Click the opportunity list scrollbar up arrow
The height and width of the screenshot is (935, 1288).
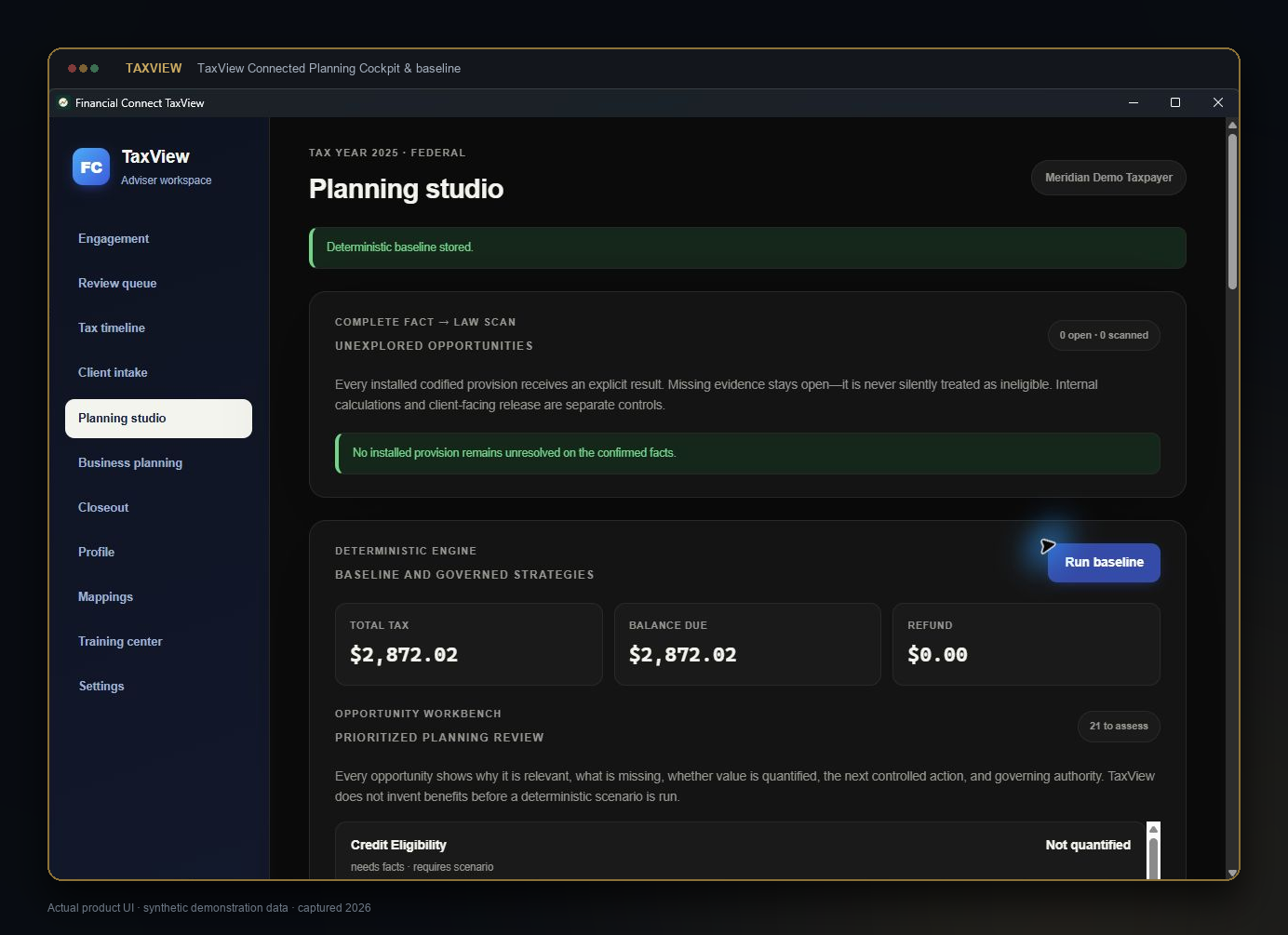[1154, 829]
